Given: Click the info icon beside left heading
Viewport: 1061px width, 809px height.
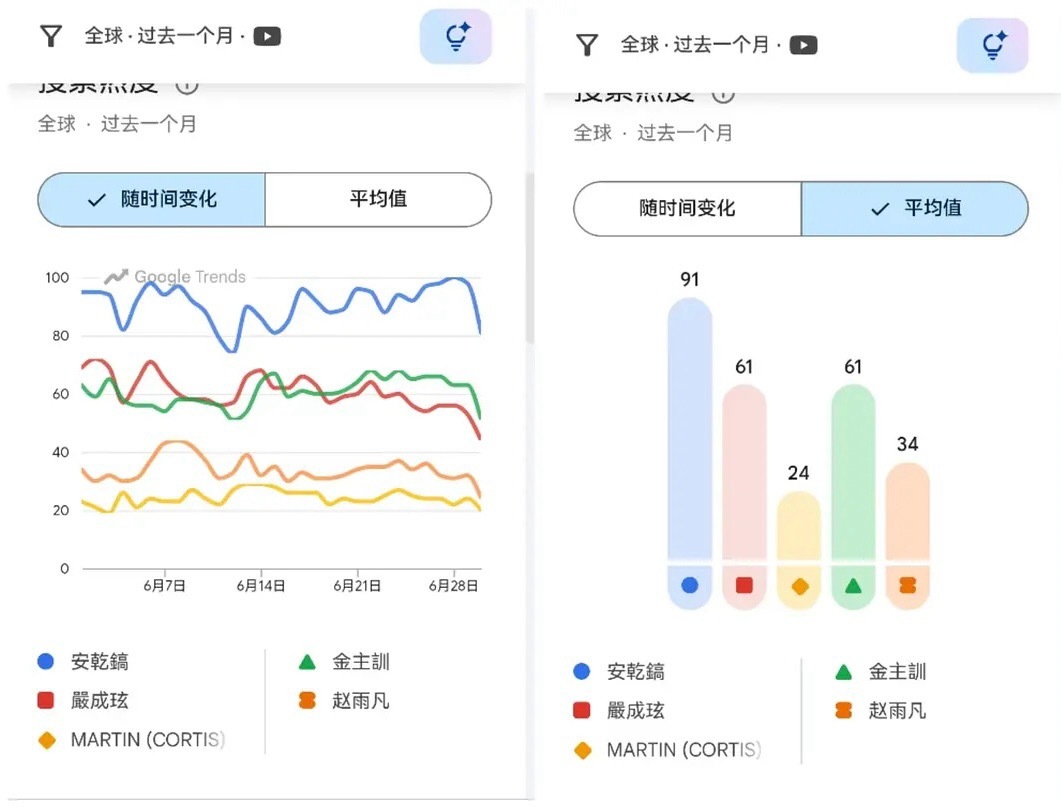Looking at the screenshot, I should (187, 87).
